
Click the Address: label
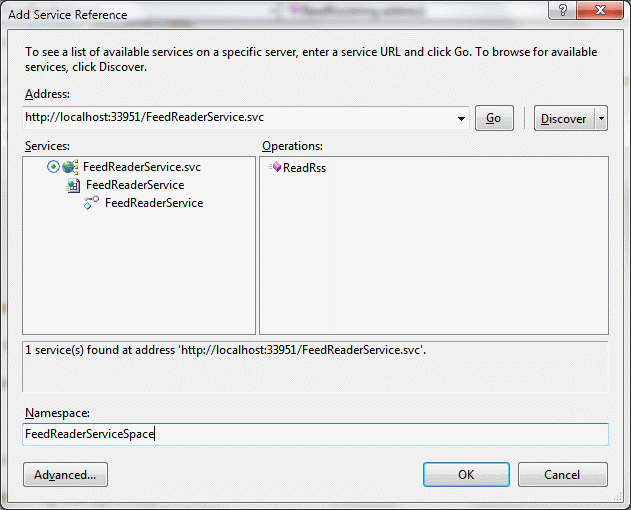click(47, 94)
